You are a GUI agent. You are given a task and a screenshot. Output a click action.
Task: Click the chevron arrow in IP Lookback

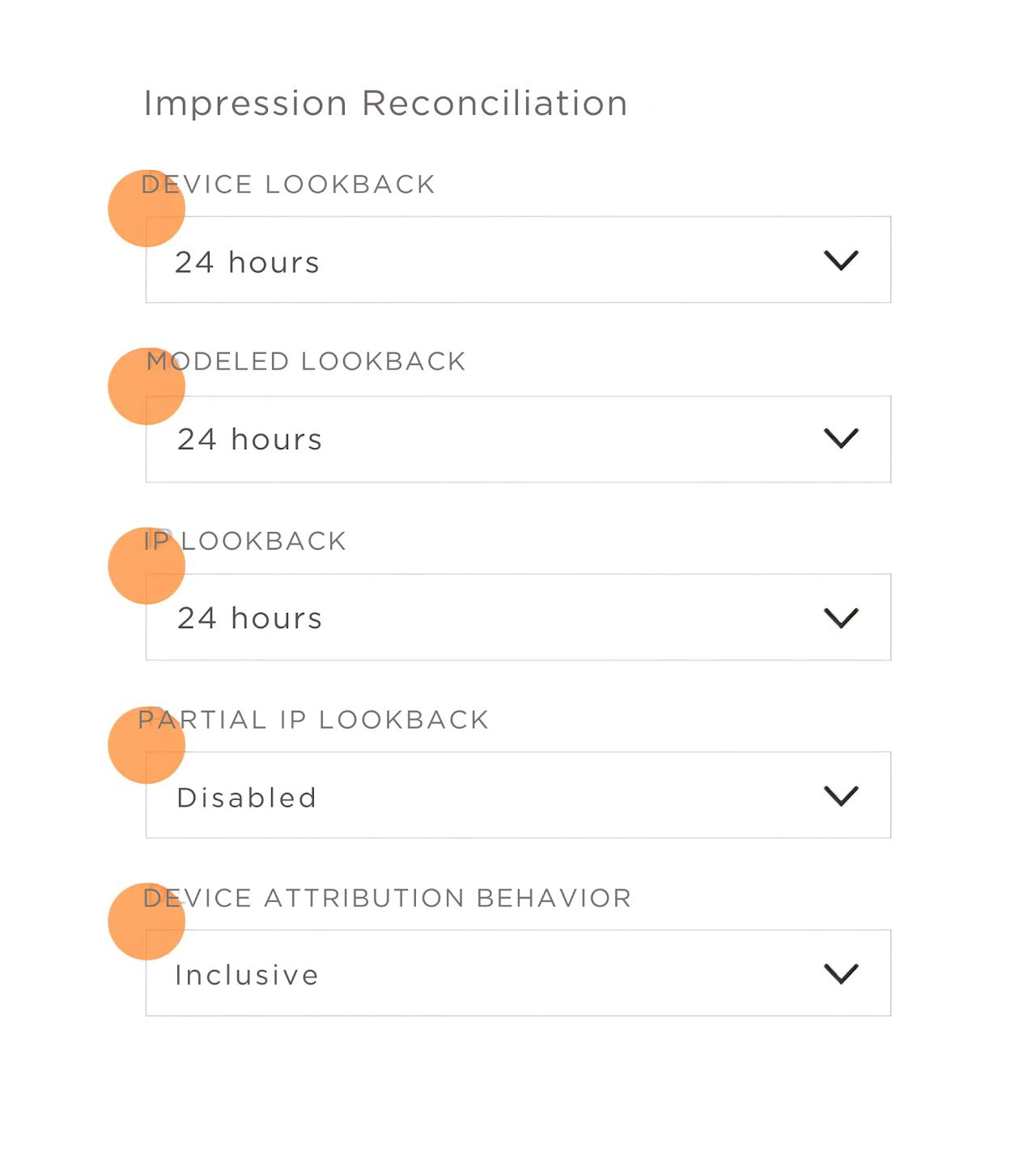click(x=841, y=619)
